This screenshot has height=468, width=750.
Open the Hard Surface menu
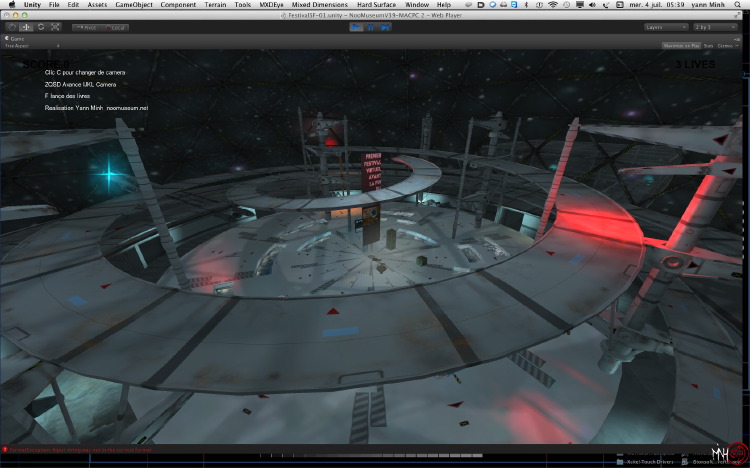click(x=376, y=4)
